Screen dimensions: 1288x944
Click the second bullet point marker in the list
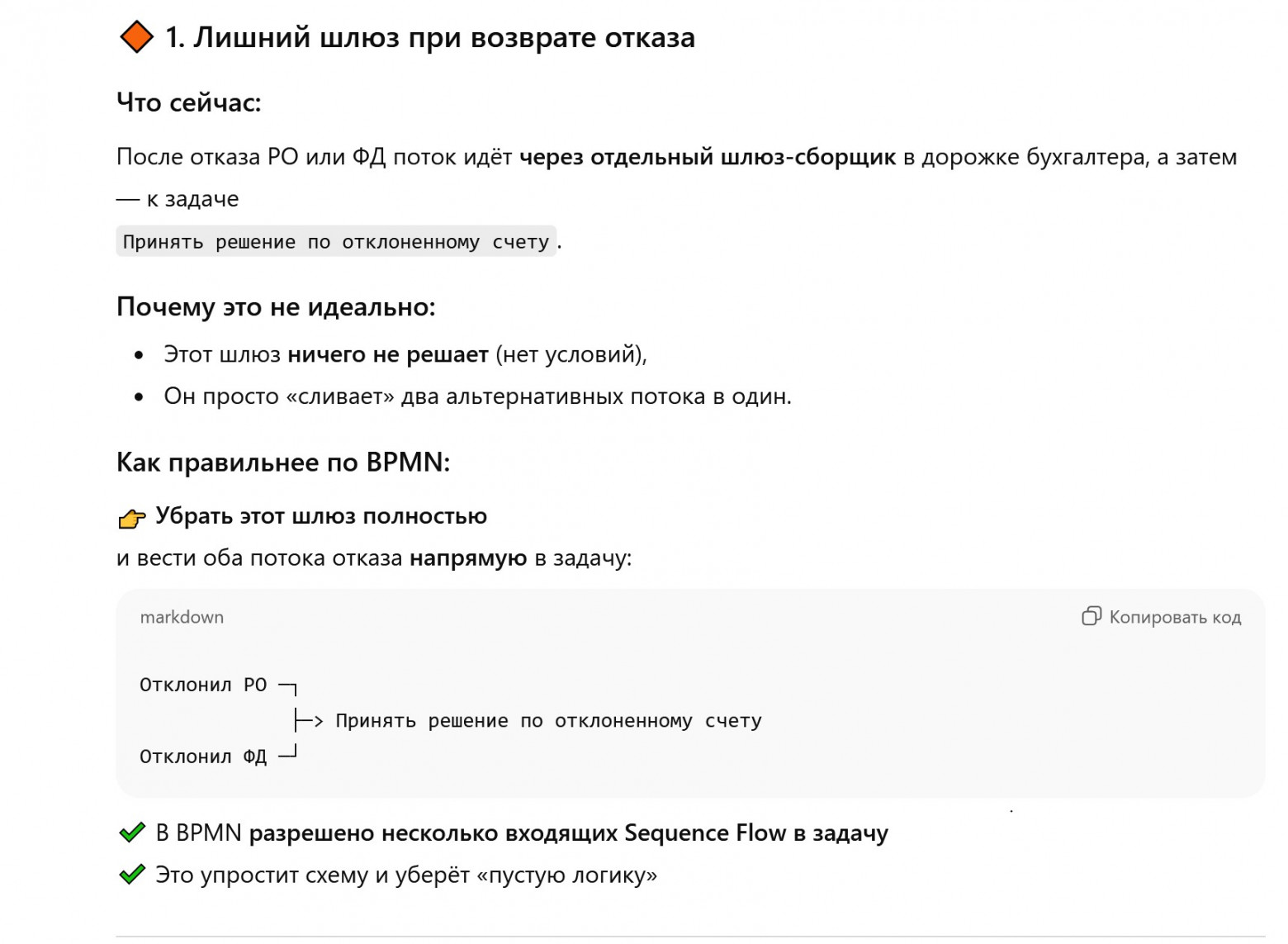pyautogui.click(x=137, y=396)
